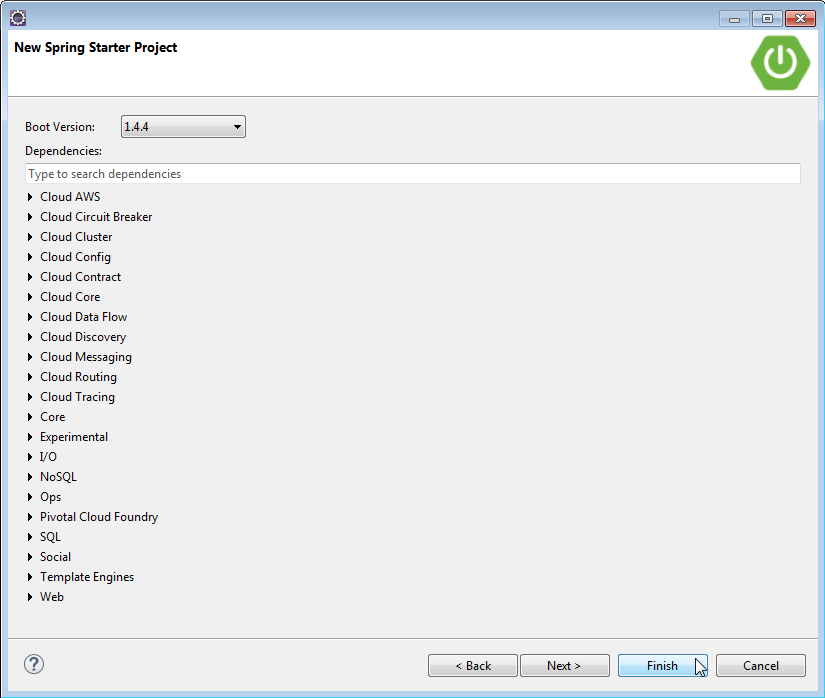Minimize the wizard dialog window
The width and height of the screenshot is (825, 698).
click(735, 19)
